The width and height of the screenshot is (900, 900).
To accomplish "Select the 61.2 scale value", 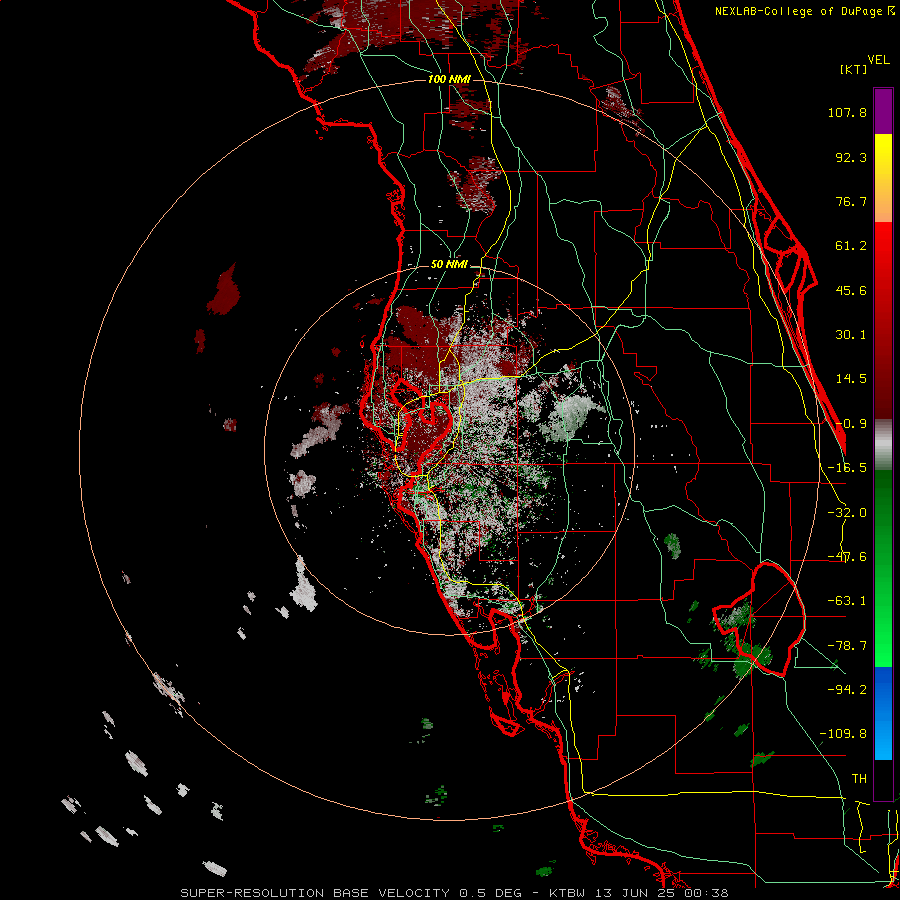I will coord(851,246).
